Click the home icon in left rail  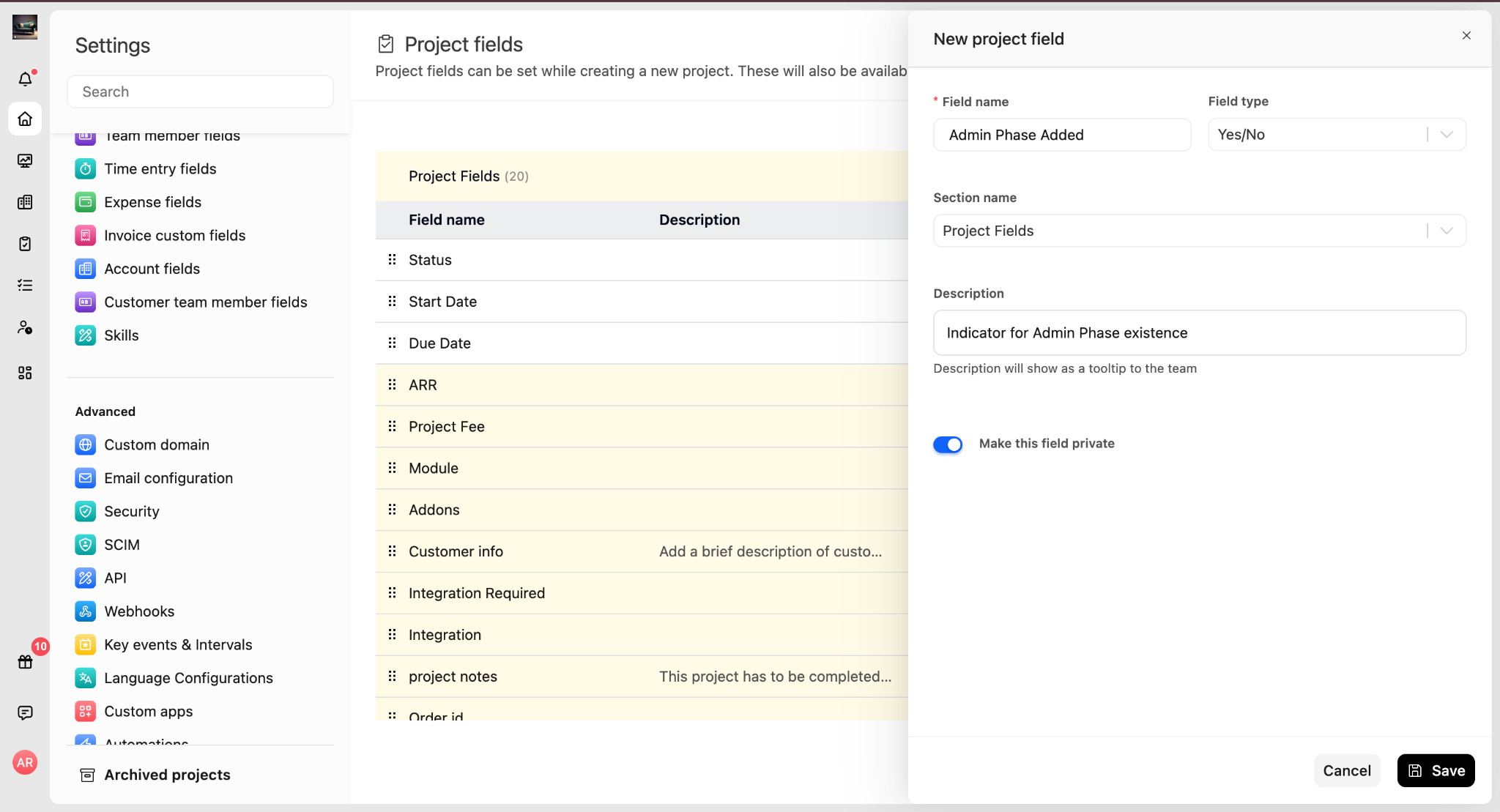25,119
